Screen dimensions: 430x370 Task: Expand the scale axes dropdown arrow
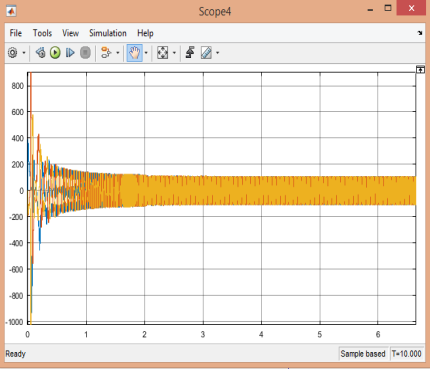pos(174,53)
